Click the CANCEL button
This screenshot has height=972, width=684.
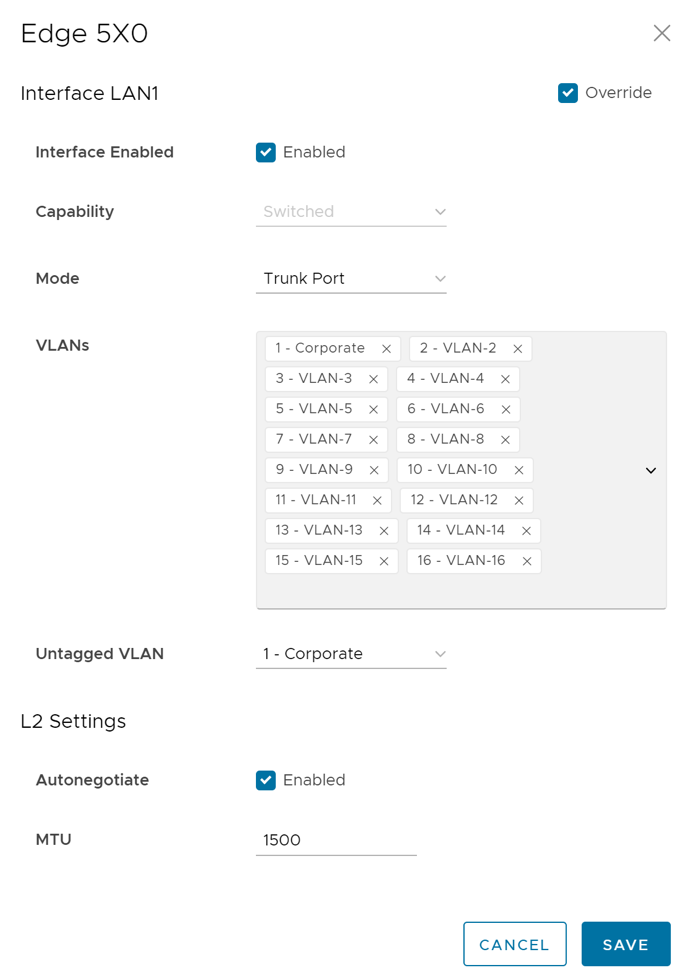(514, 944)
